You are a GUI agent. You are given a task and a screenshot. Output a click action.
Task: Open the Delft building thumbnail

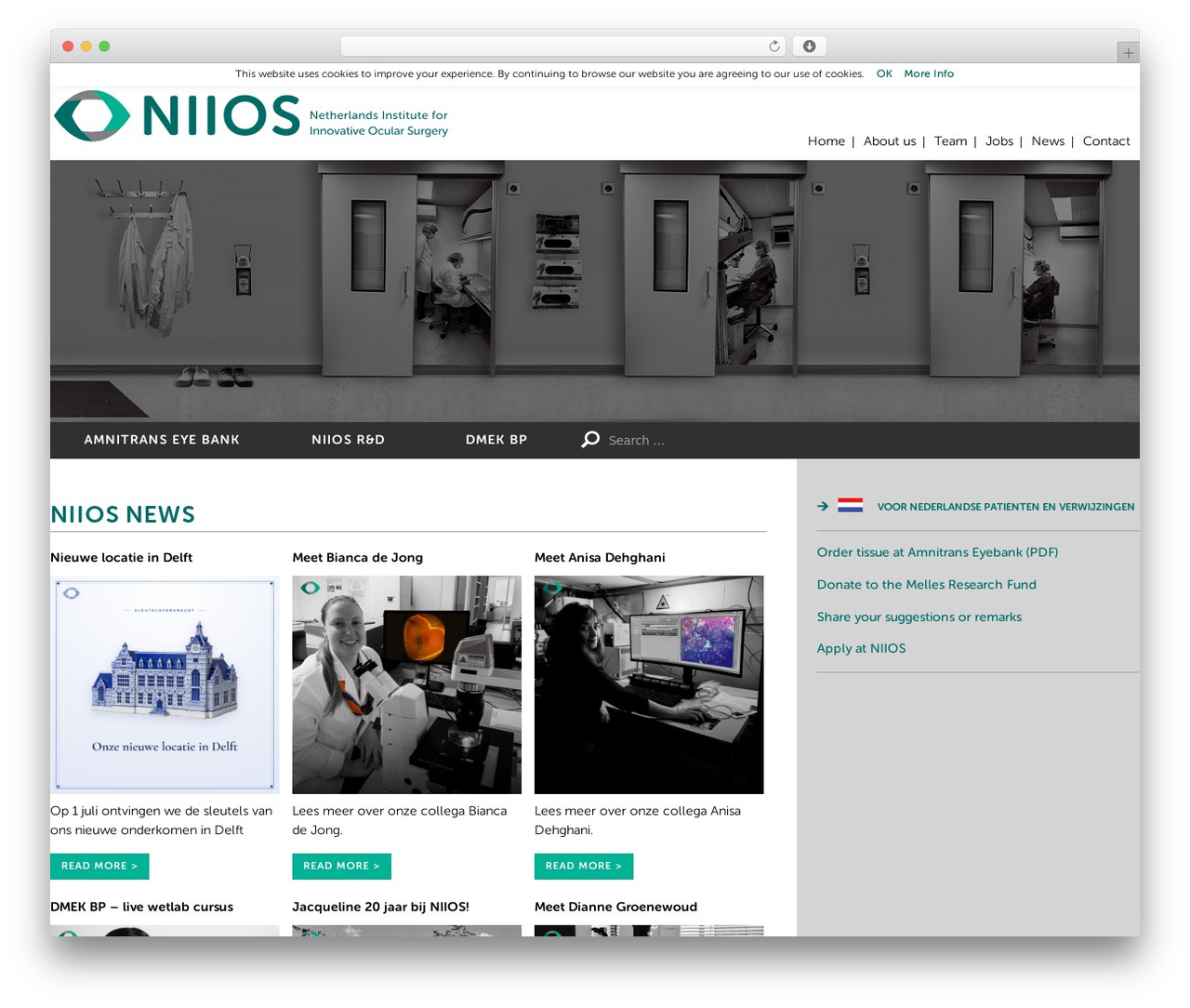click(x=165, y=684)
